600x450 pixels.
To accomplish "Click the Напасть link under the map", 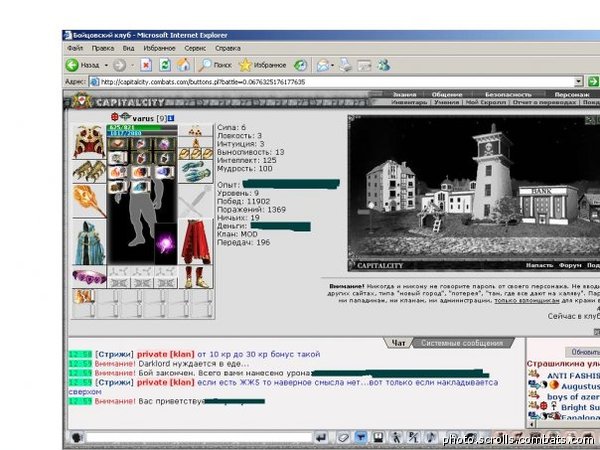I will coord(539,265).
